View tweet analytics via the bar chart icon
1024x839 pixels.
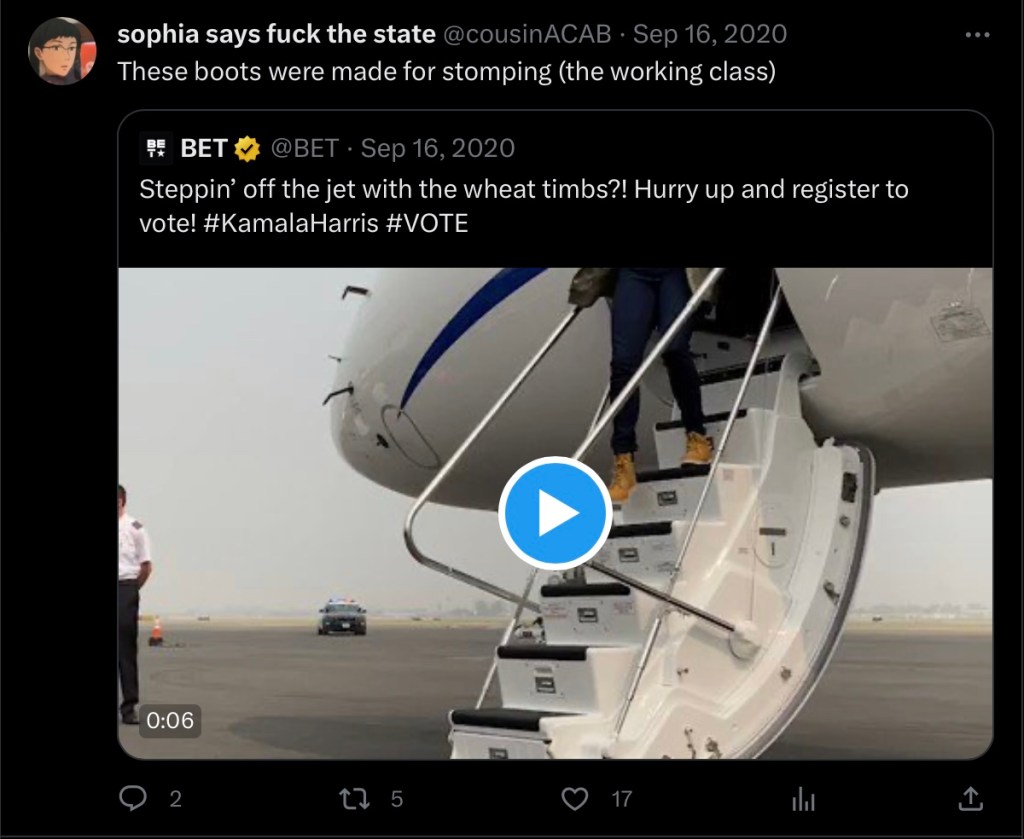[x=803, y=798]
